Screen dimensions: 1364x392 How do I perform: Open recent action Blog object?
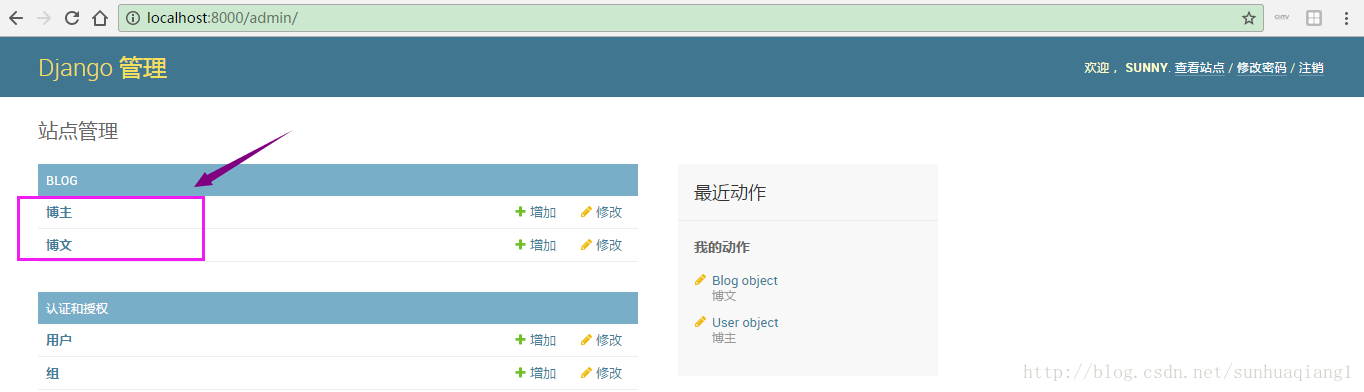(744, 281)
